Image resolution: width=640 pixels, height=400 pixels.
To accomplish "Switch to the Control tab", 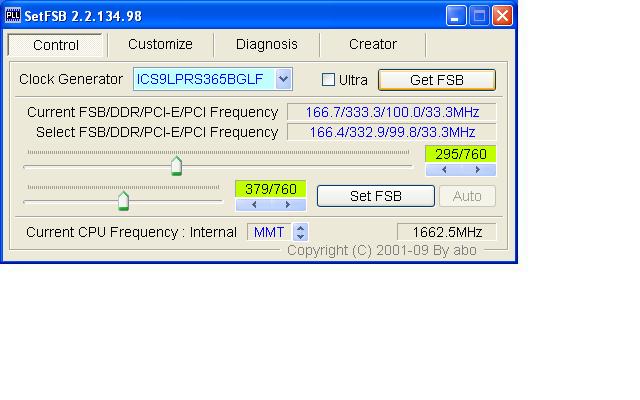I will (56, 44).
